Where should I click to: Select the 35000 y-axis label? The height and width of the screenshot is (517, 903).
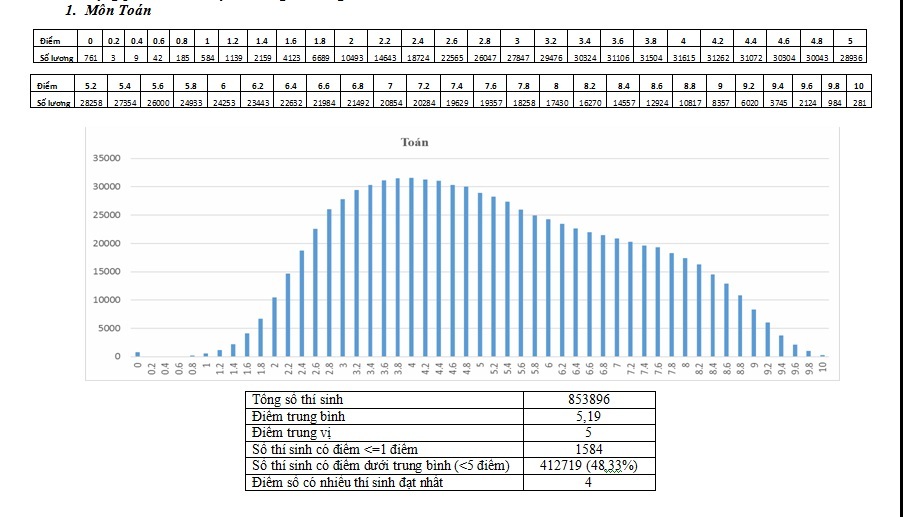click(105, 158)
